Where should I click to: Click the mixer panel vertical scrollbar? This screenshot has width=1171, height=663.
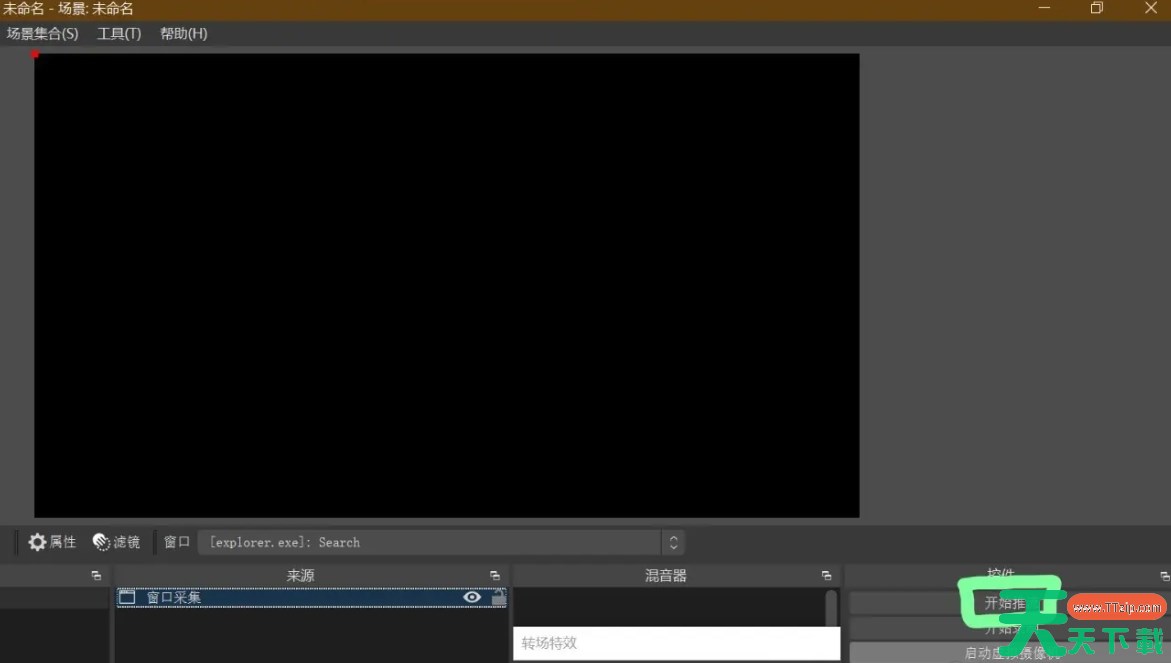click(831, 607)
